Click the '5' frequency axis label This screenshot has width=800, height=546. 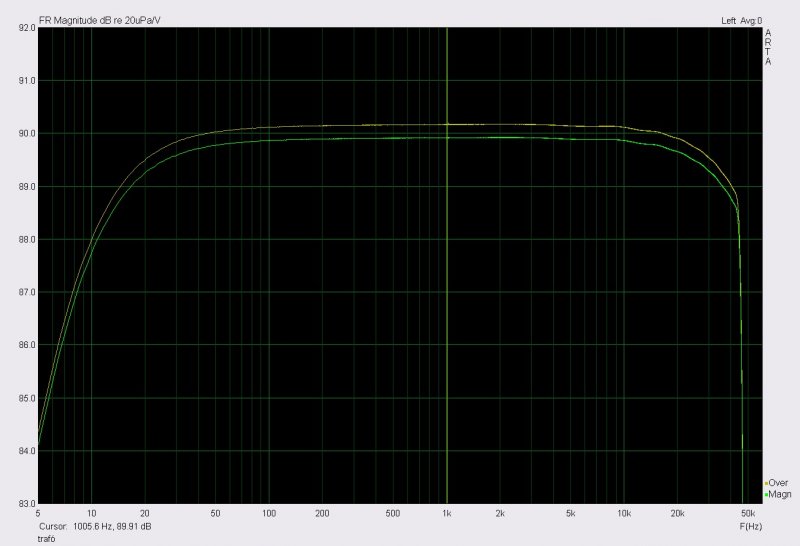[38, 513]
